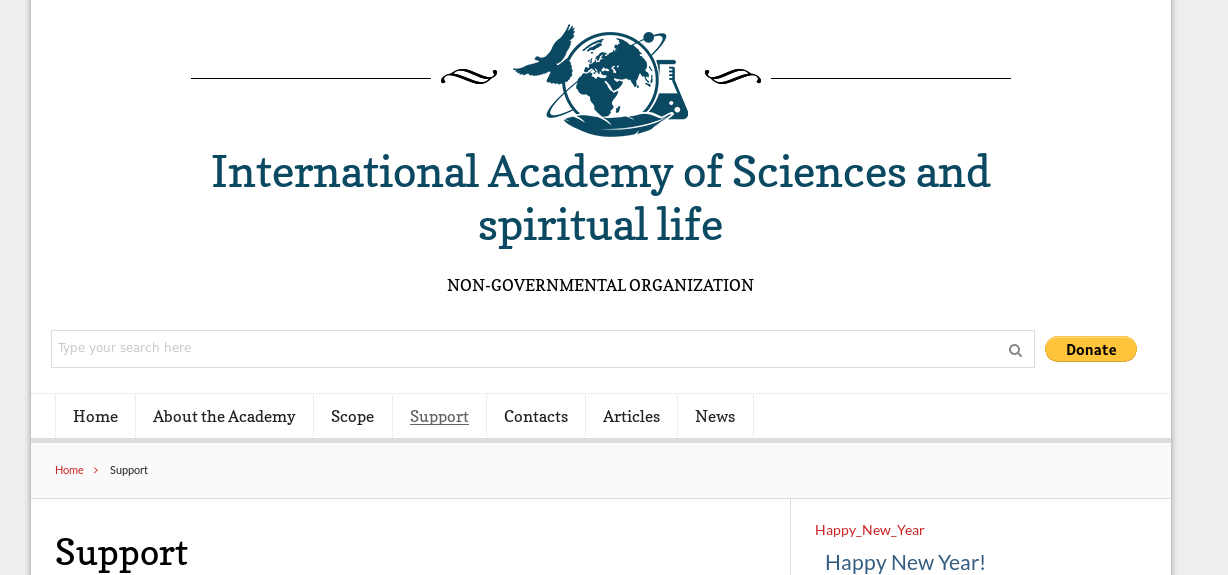The height and width of the screenshot is (575, 1228).
Task: Click the NON-GOVERNMENTAL ORGANIZATION tagline
Action: (x=600, y=286)
